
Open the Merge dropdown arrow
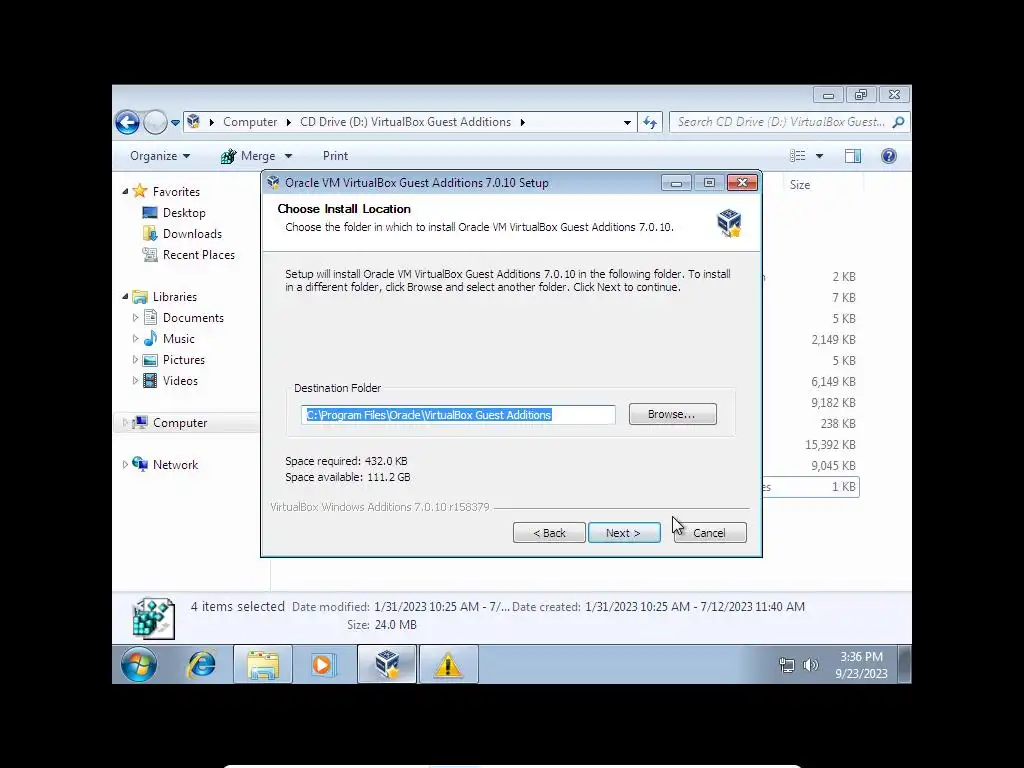click(288, 156)
